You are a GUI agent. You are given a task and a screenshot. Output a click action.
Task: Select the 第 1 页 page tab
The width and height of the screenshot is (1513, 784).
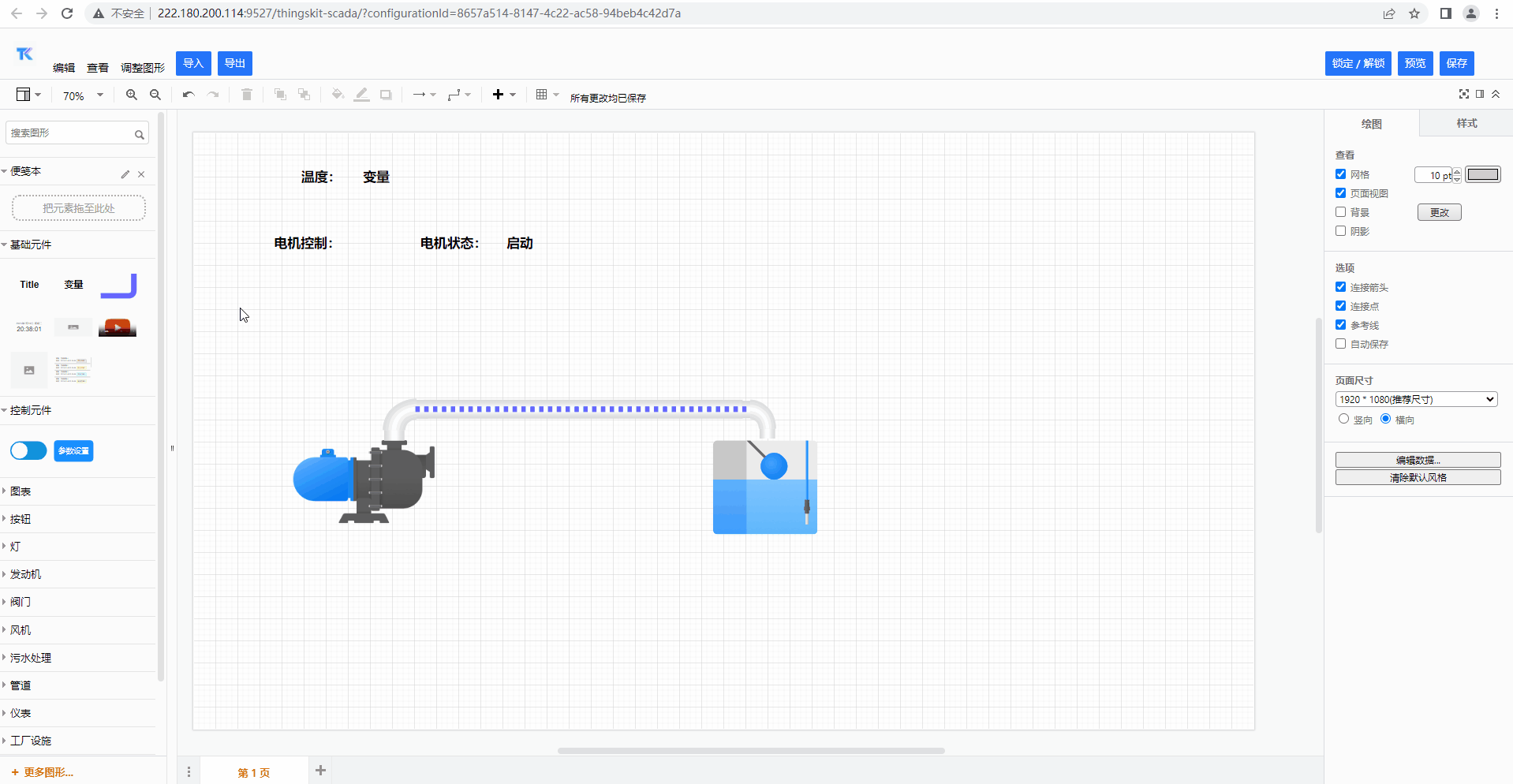point(254,772)
